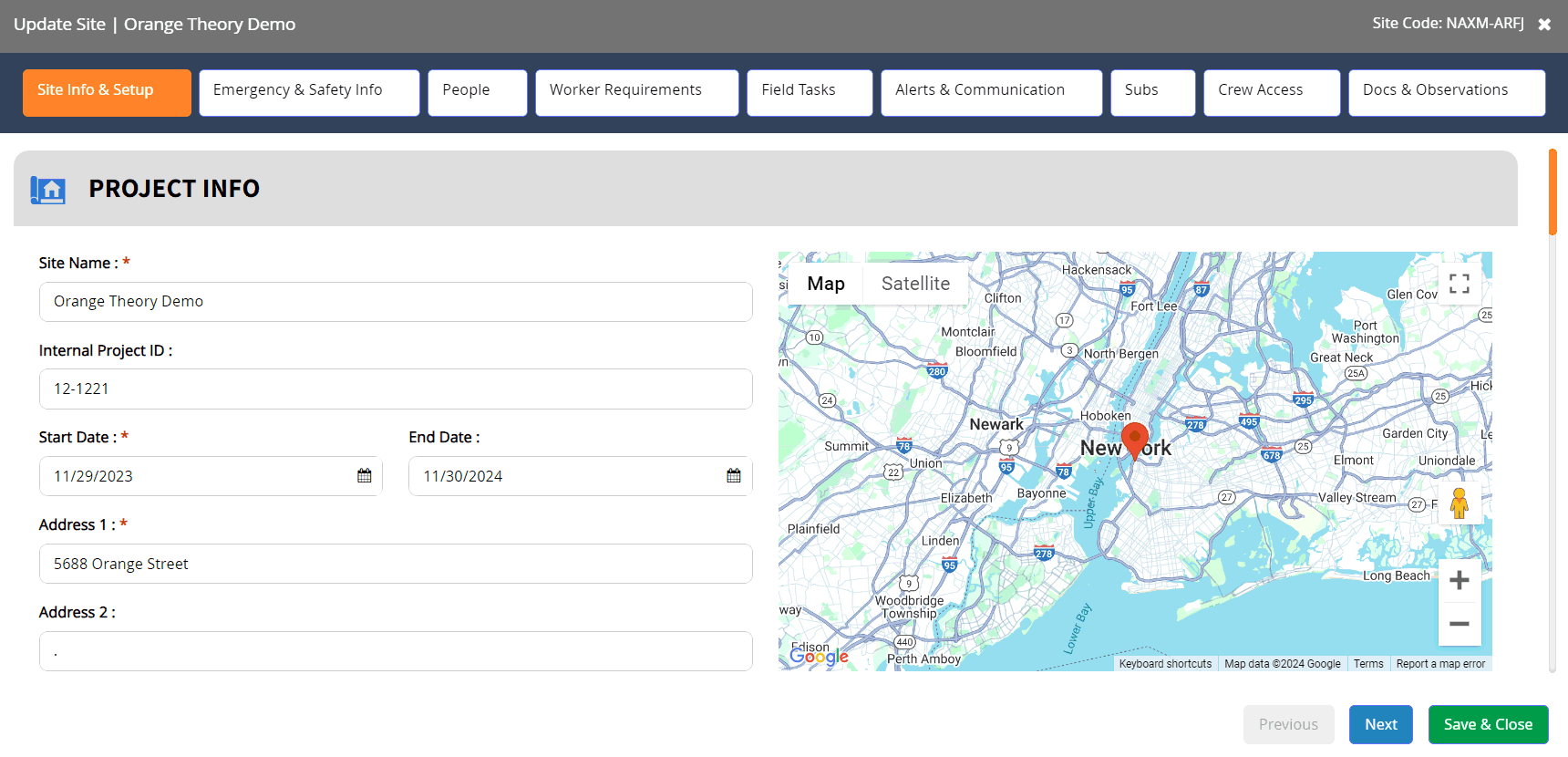Viewport: 1568px width, 757px height.
Task: Switch map to Map view
Action: click(826, 284)
